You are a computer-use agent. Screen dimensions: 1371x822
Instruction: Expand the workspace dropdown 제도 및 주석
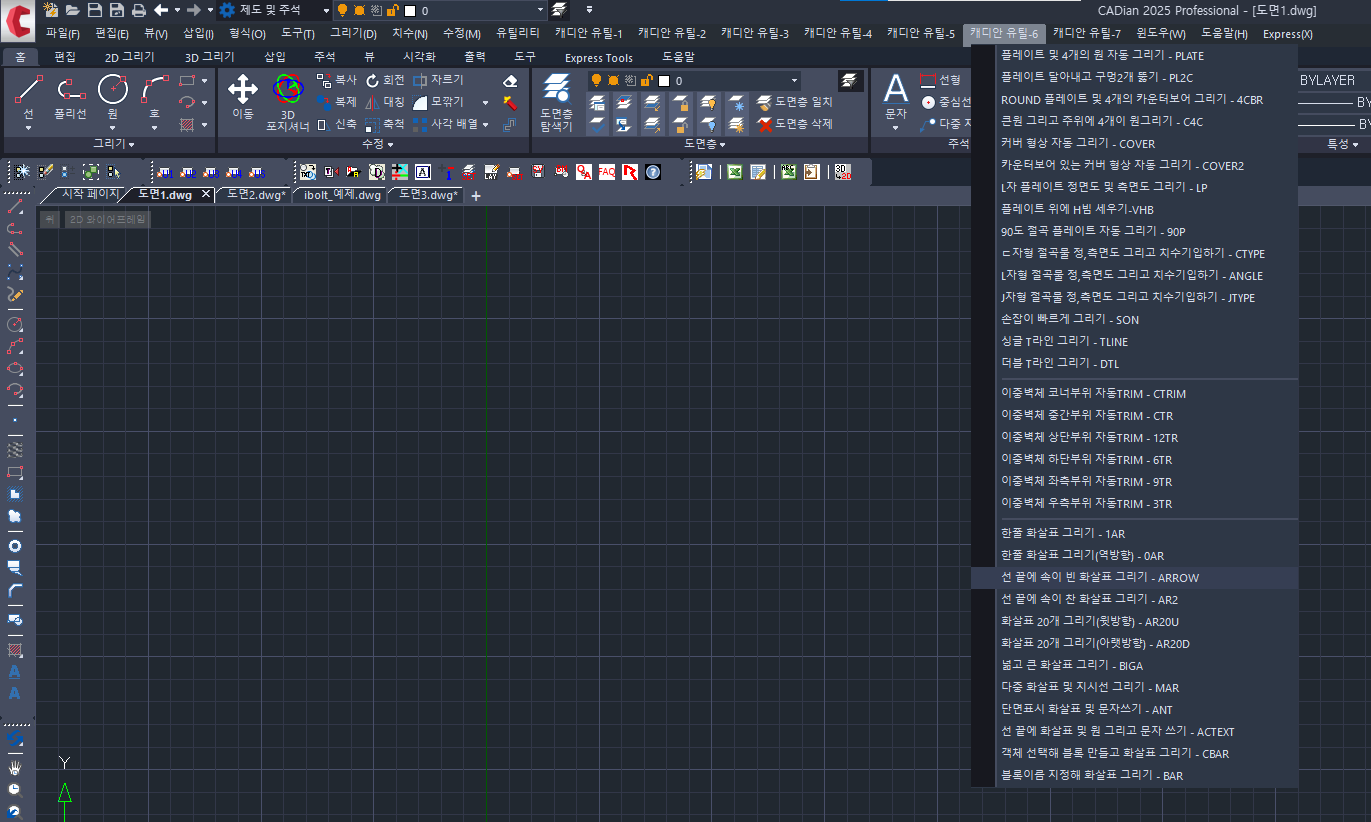click(326, 10)
